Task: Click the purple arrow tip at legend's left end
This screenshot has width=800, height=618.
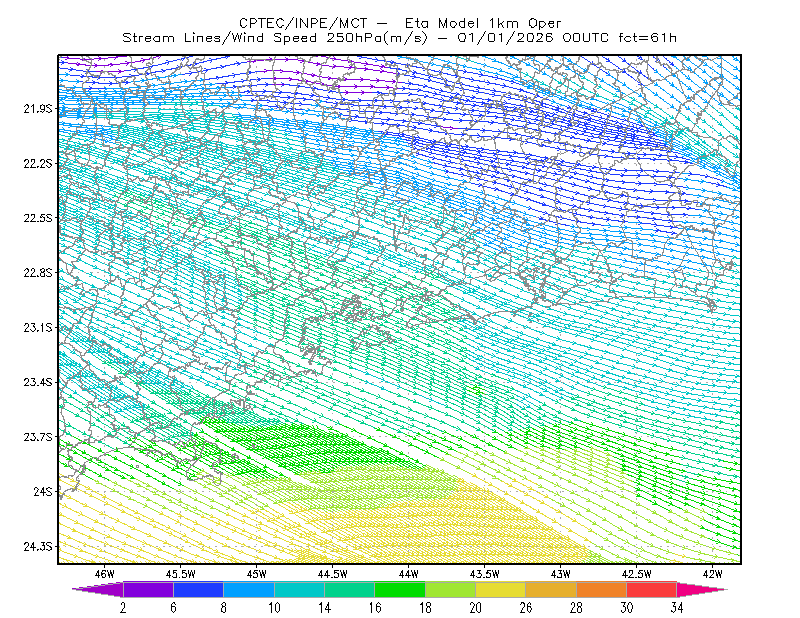Action: tap(98, 589)
